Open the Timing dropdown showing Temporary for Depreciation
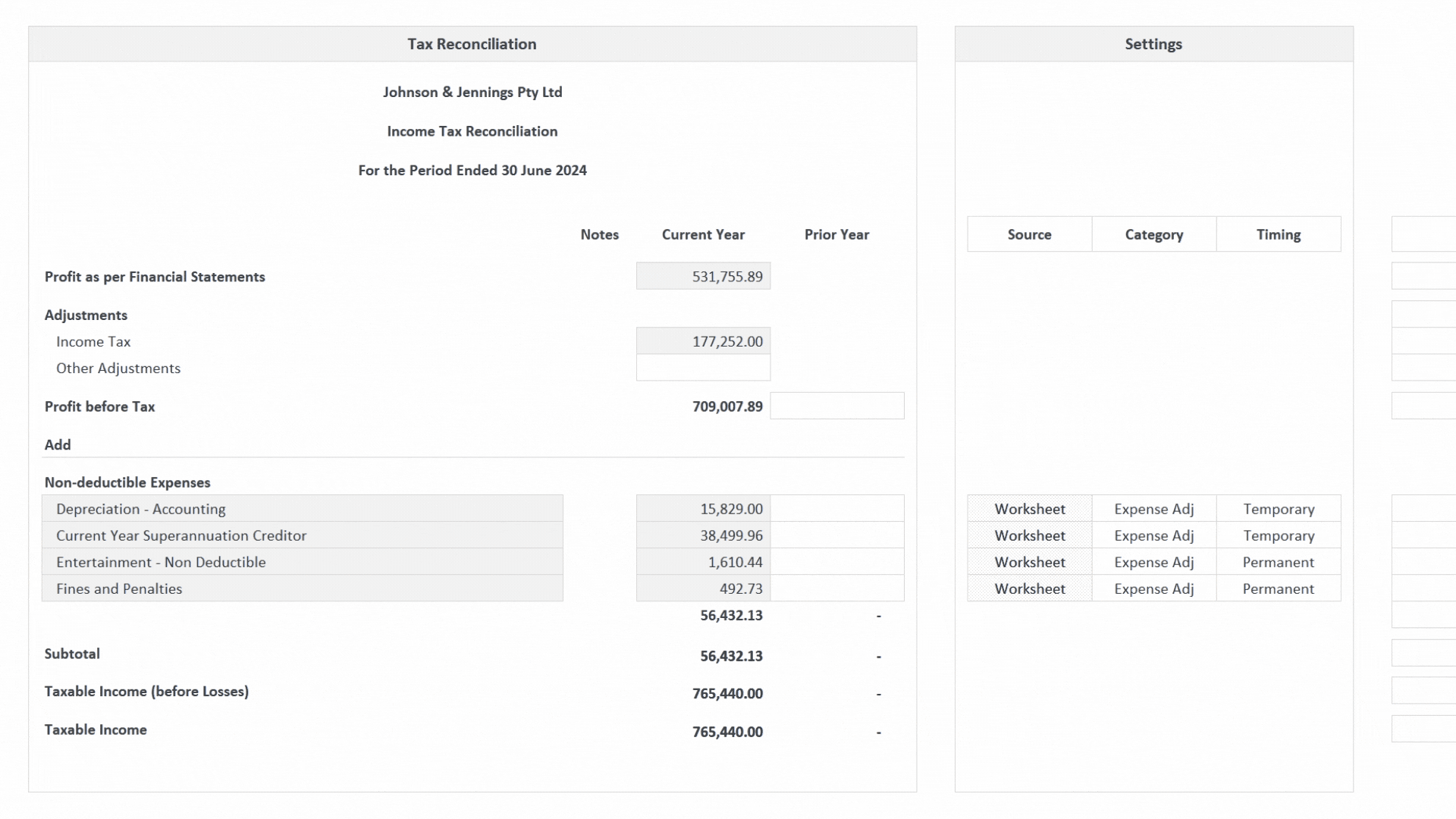Viewport: 1456px width, 819px height. pyautogui.click(x=1279, y=508)
